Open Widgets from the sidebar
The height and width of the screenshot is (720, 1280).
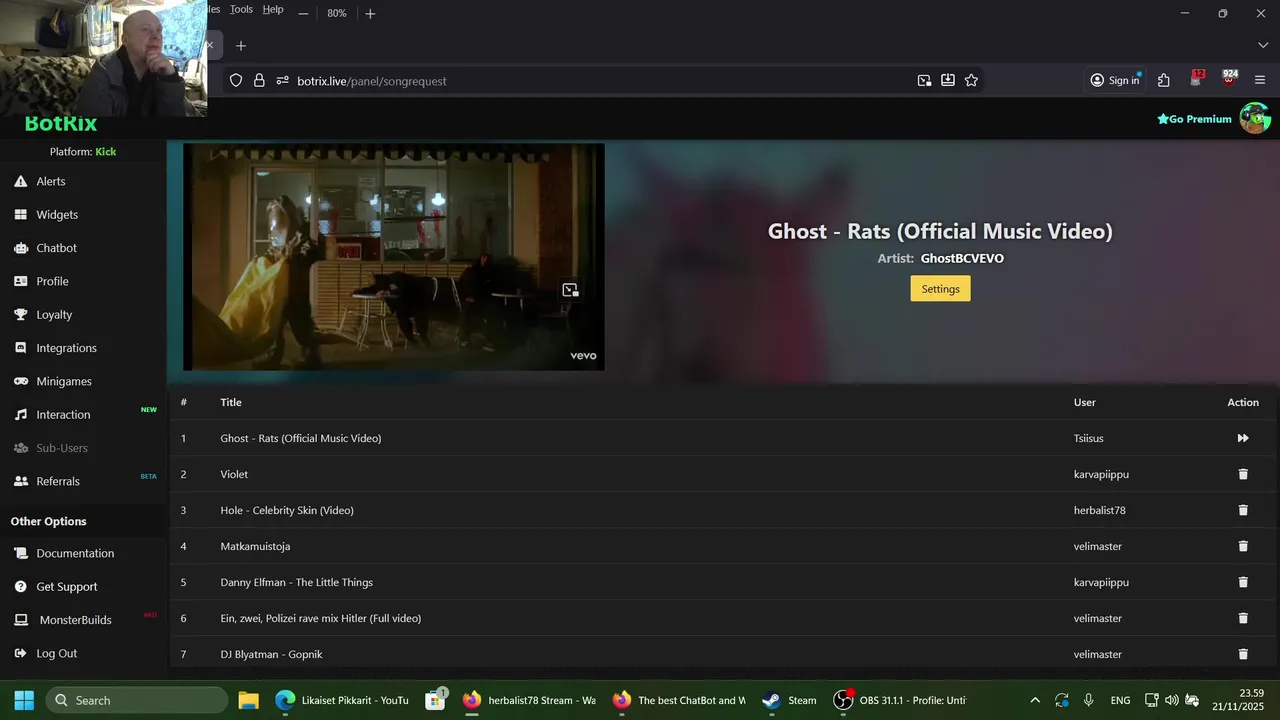57,214
